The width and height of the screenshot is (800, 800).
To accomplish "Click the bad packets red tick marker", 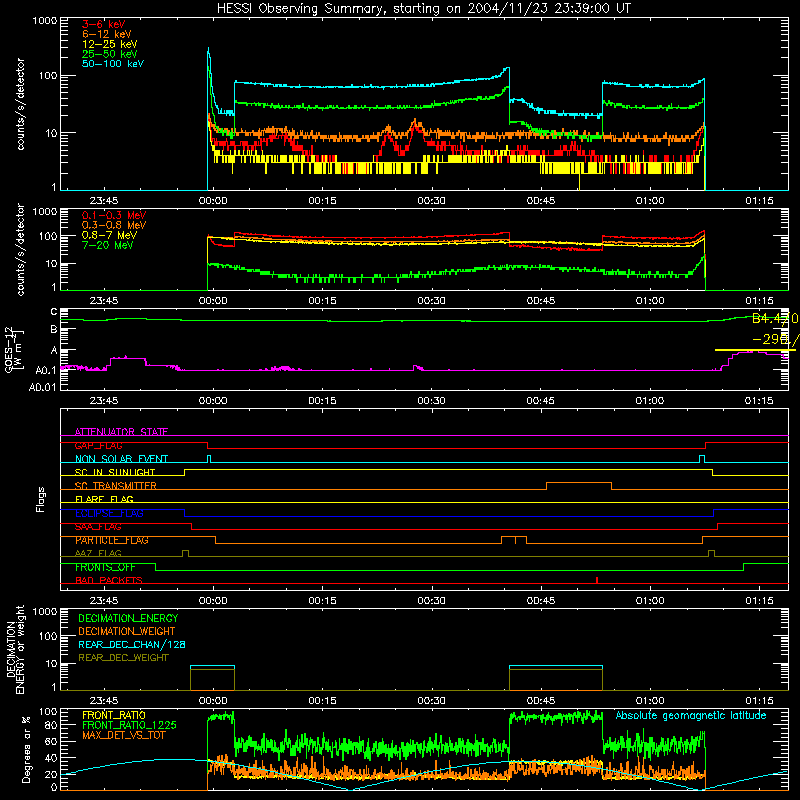I will coord(597,580).
